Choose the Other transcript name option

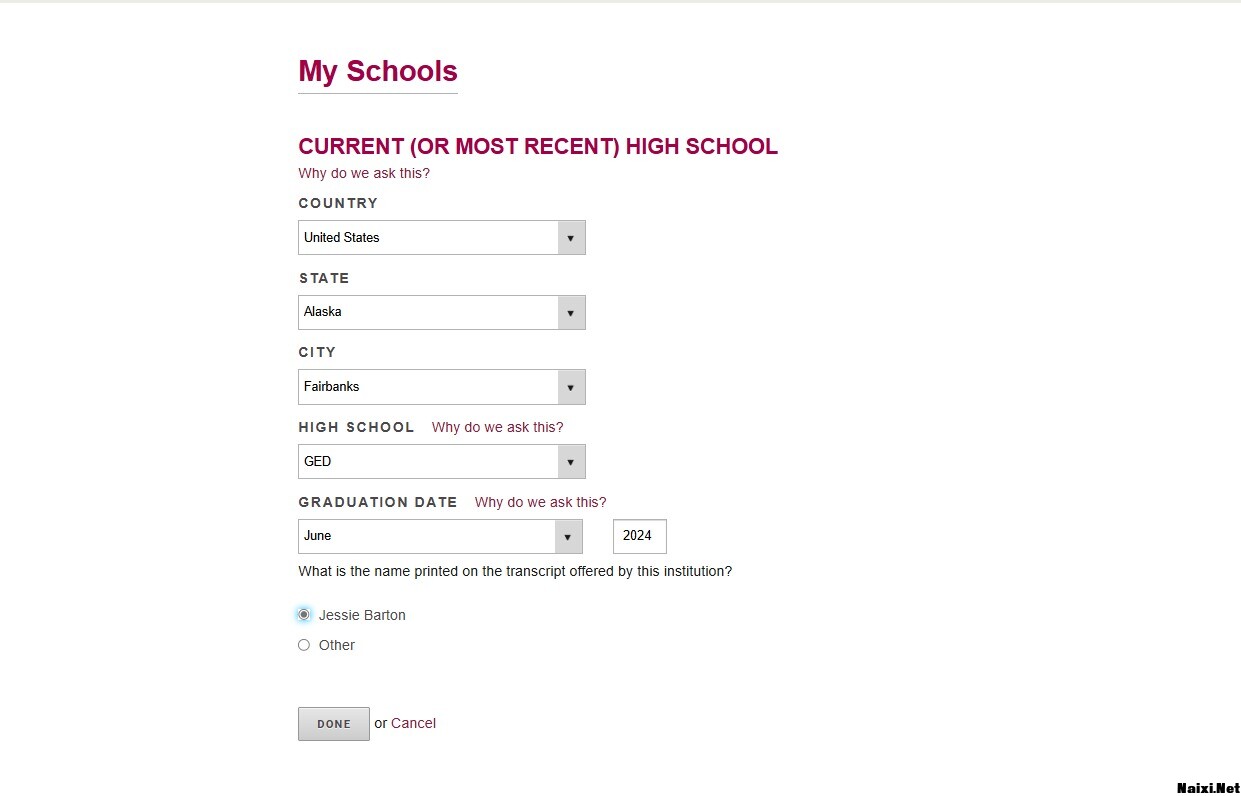[304, 645]
